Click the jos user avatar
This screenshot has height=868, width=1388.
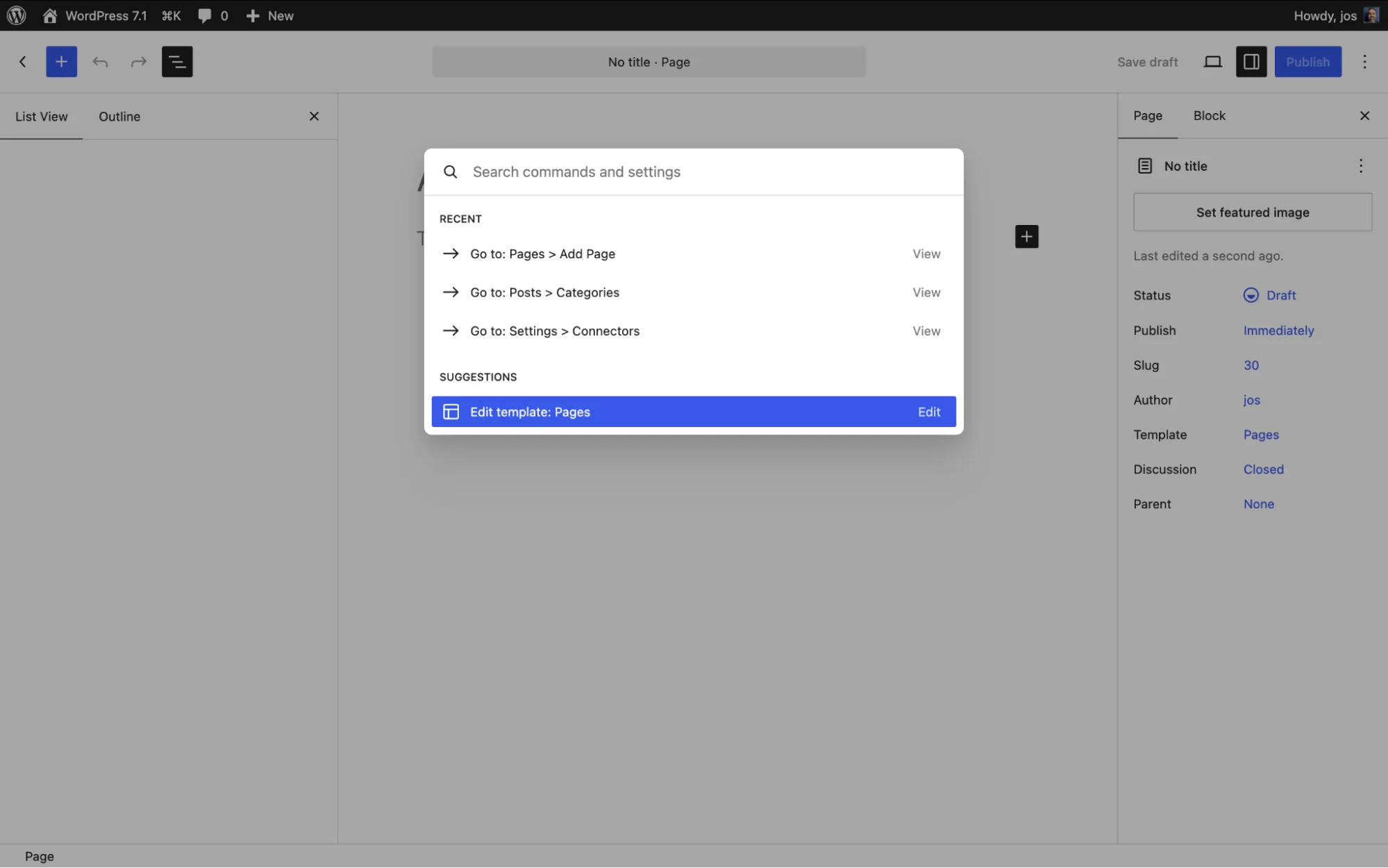1371,15
